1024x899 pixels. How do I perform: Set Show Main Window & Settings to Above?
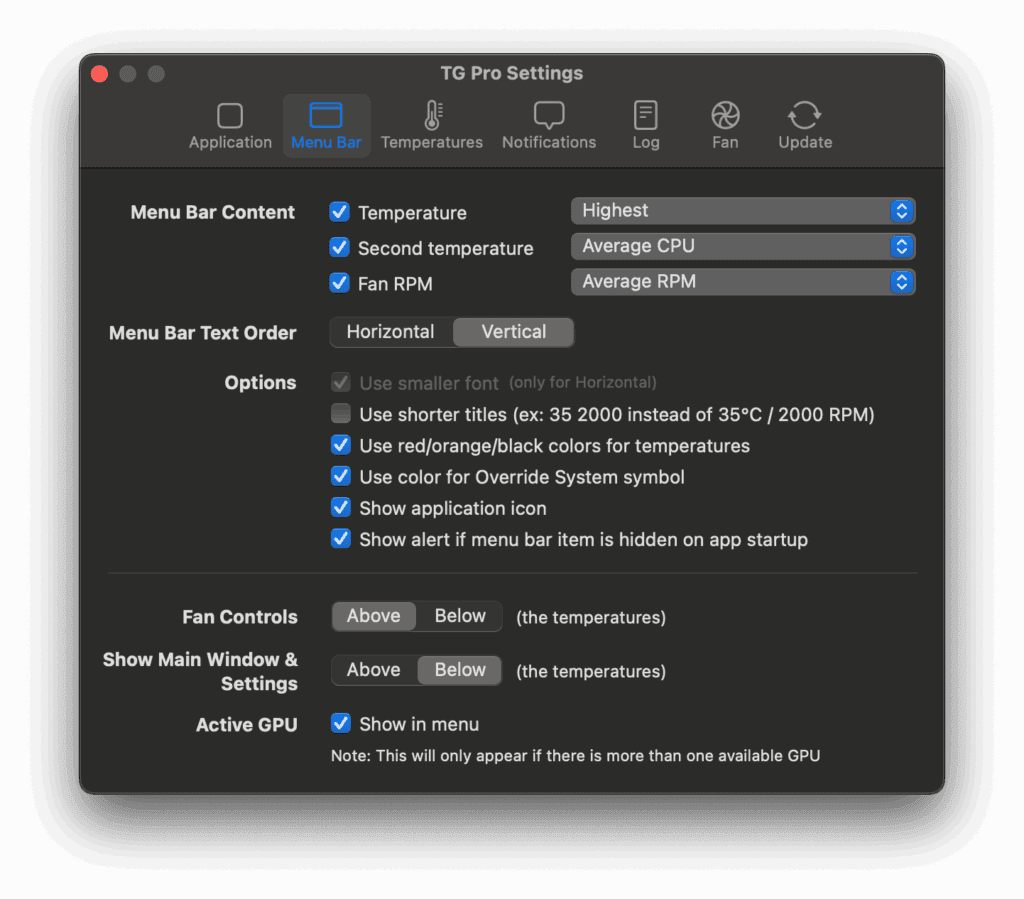[x=374, y=670]
